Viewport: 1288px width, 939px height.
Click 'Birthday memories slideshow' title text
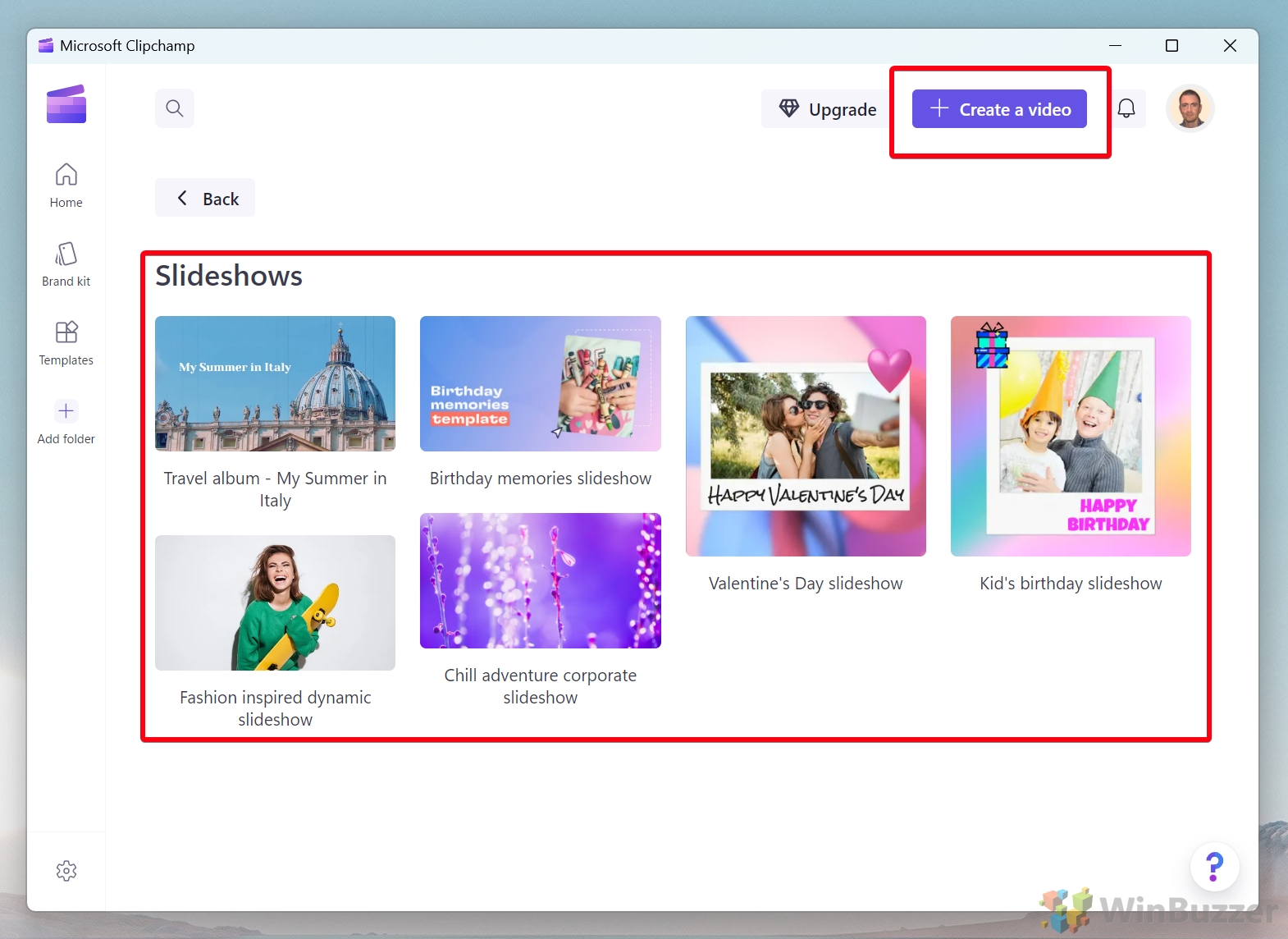[541, 479]
